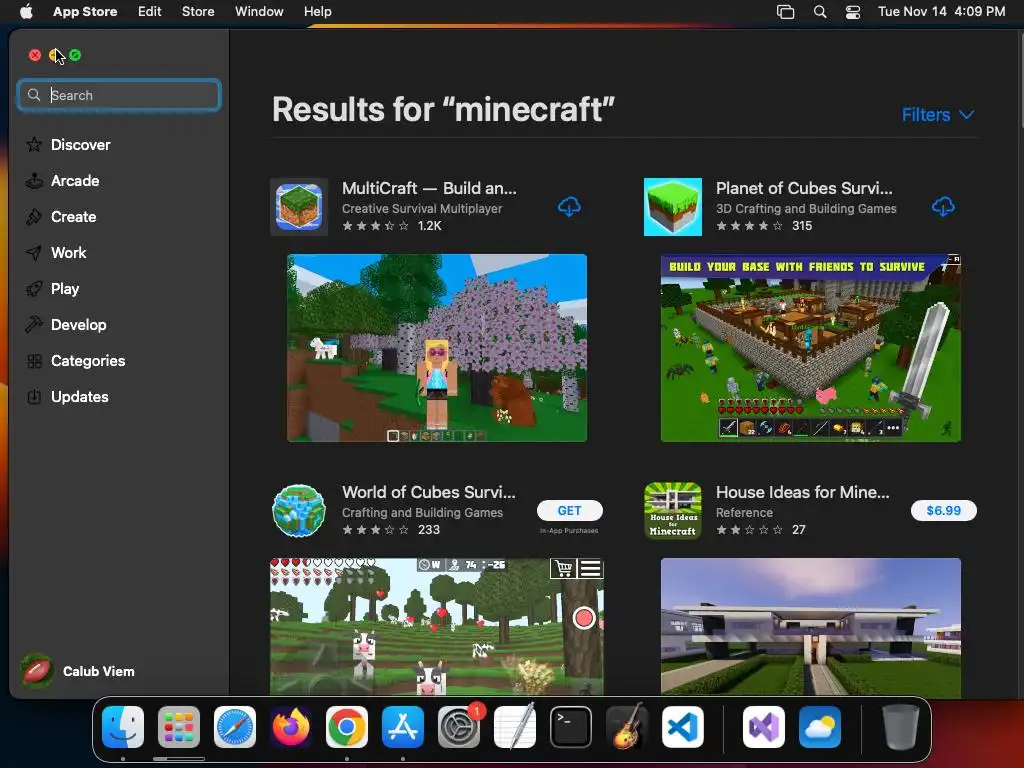Open the World of Cubes app icon

[299, 511]
